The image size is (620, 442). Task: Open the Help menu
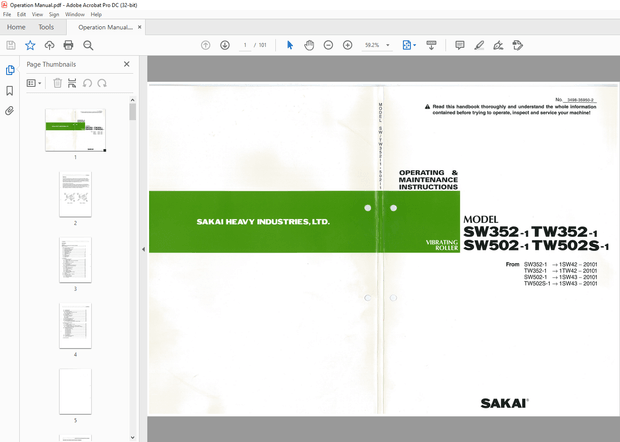(x=96, y=14)
